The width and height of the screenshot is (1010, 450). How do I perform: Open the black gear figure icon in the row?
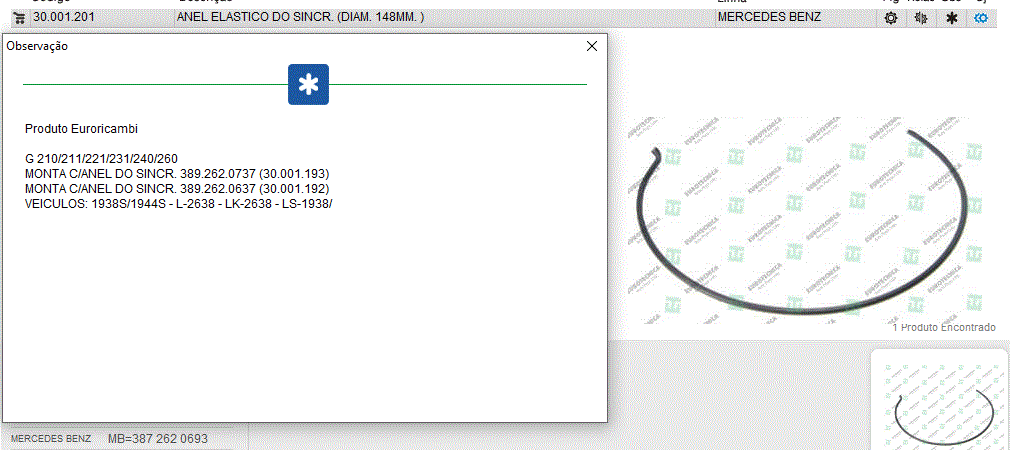coord(891,18)
